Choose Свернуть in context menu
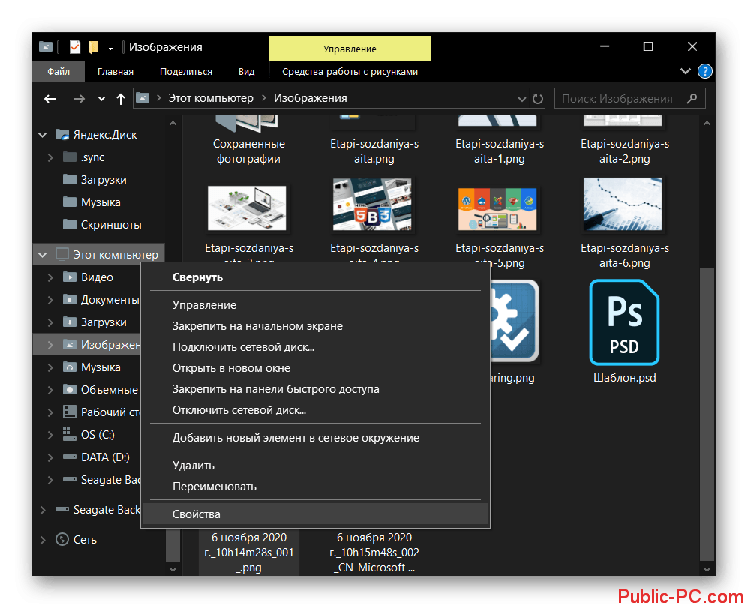748x608 pixels. (x=315, y=277)
